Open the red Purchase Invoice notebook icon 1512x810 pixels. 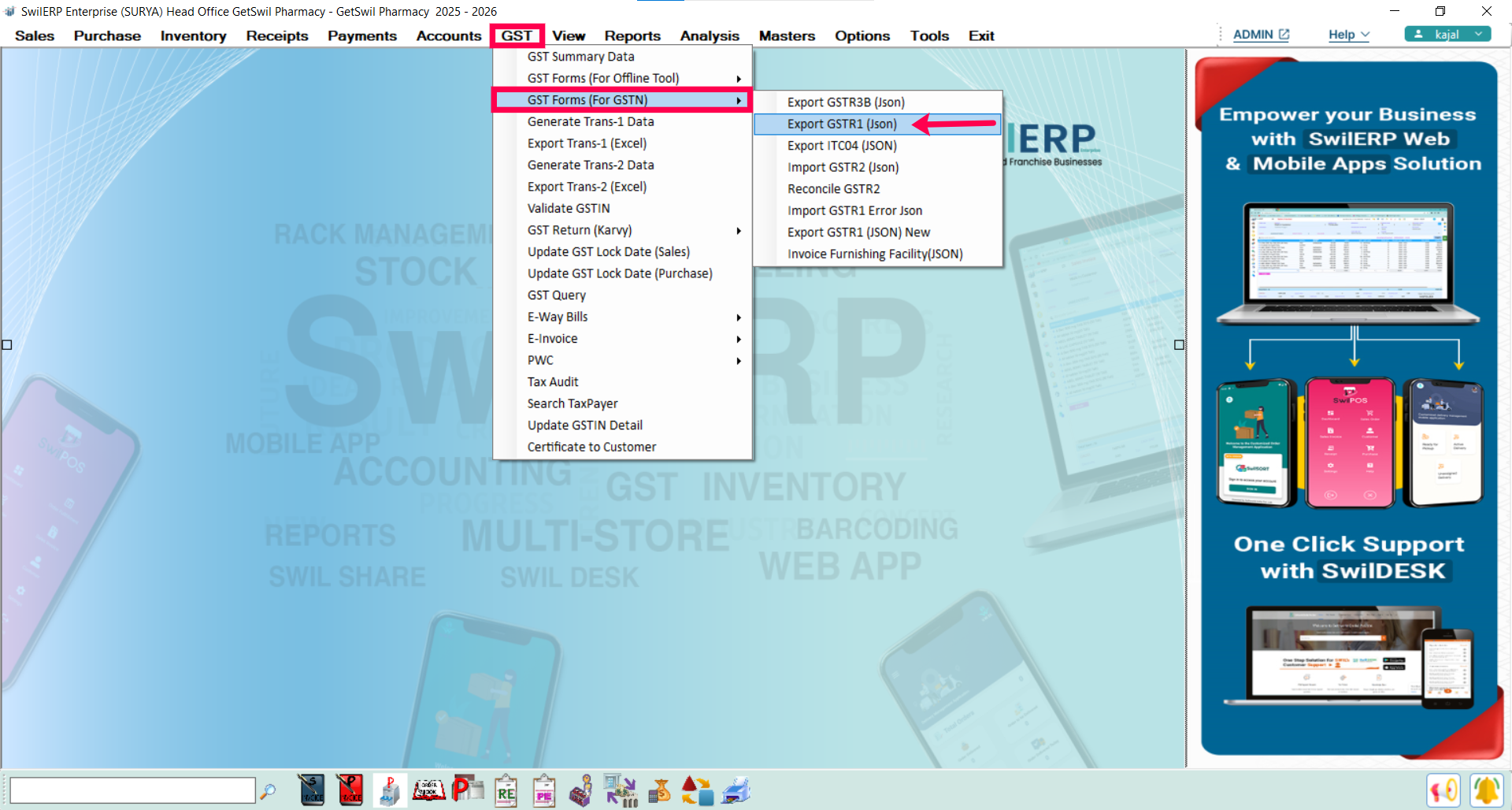pyautogui.click(x=350, y=790)
